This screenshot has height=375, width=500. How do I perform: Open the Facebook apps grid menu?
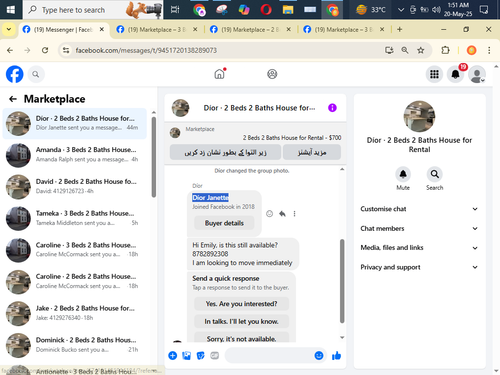coord(434,74)
